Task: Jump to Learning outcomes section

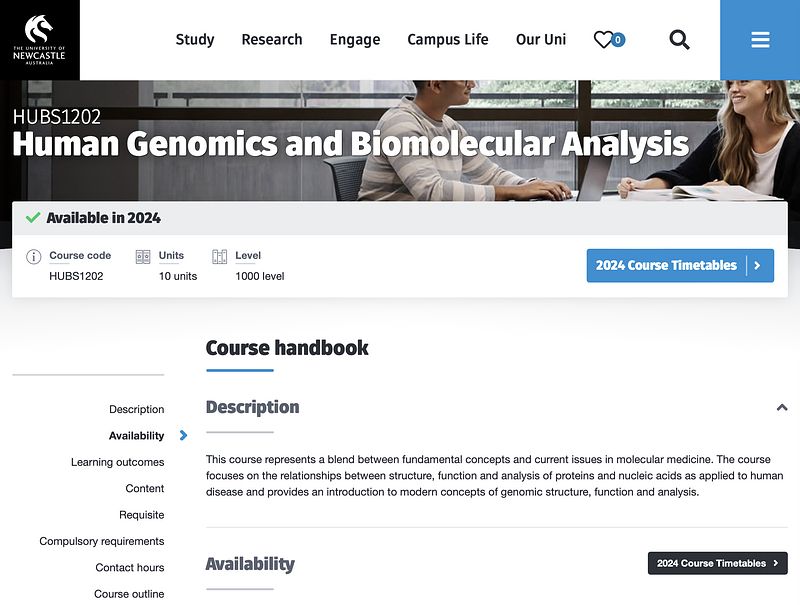Action: click(117, 462)
